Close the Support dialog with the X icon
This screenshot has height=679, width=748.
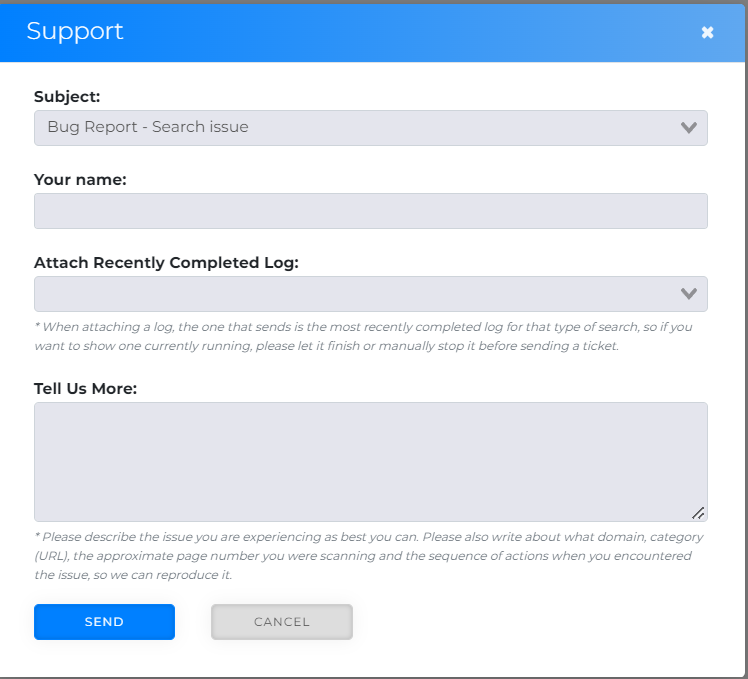coord(707,32)
